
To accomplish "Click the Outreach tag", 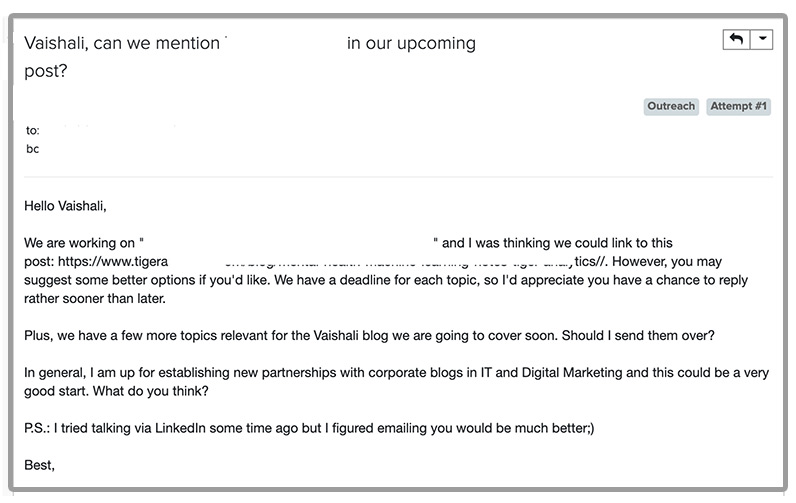I will tap(671, 106).
